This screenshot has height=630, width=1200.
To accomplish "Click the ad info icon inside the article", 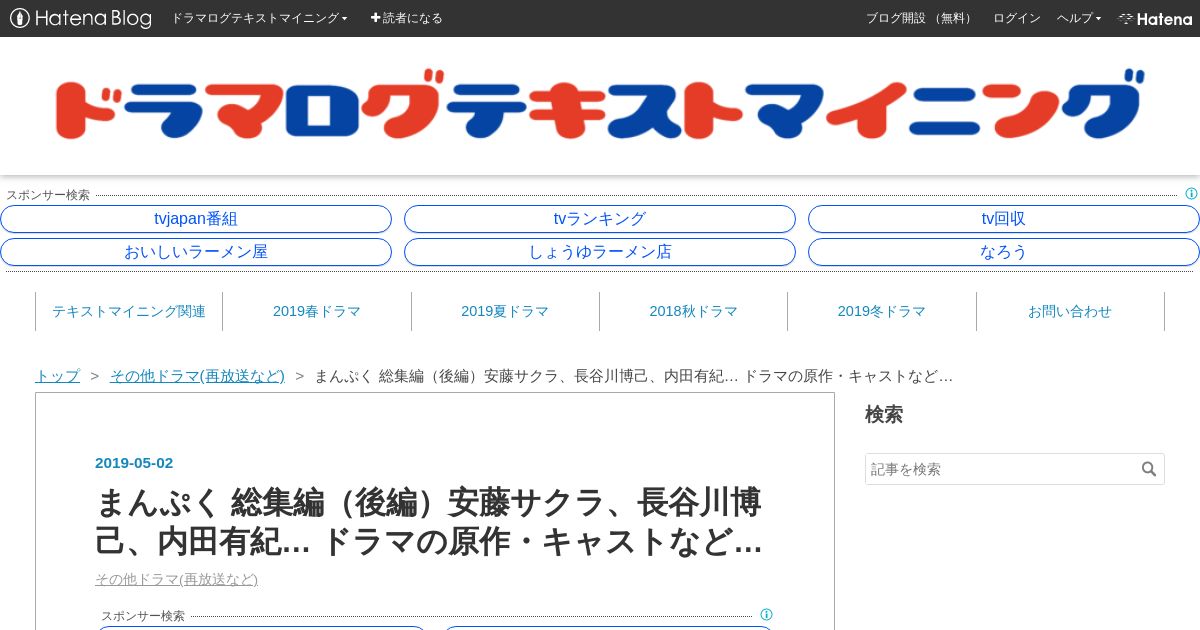I will [766, 615].
